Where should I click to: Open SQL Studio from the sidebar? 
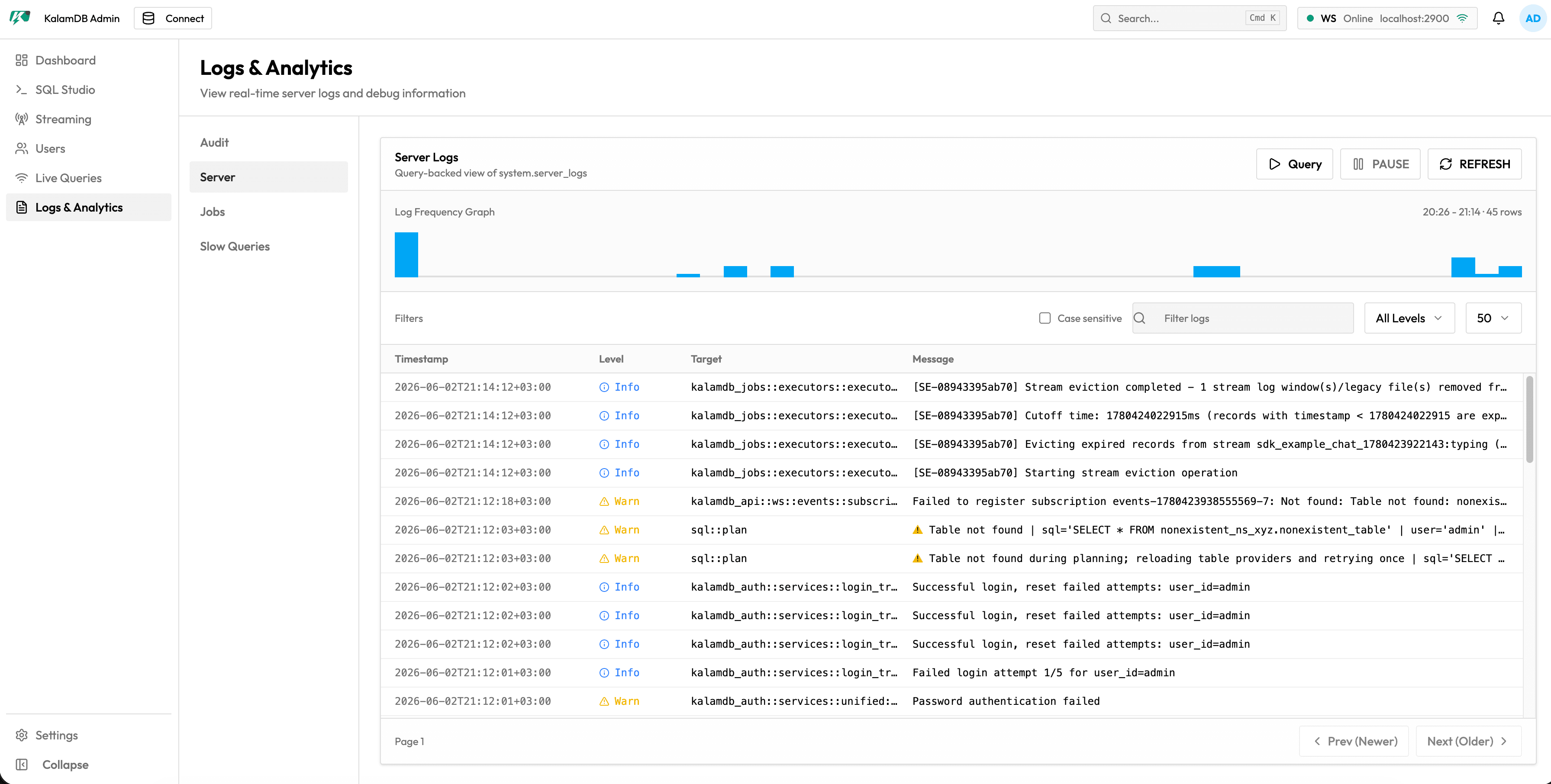pos(88,90)
